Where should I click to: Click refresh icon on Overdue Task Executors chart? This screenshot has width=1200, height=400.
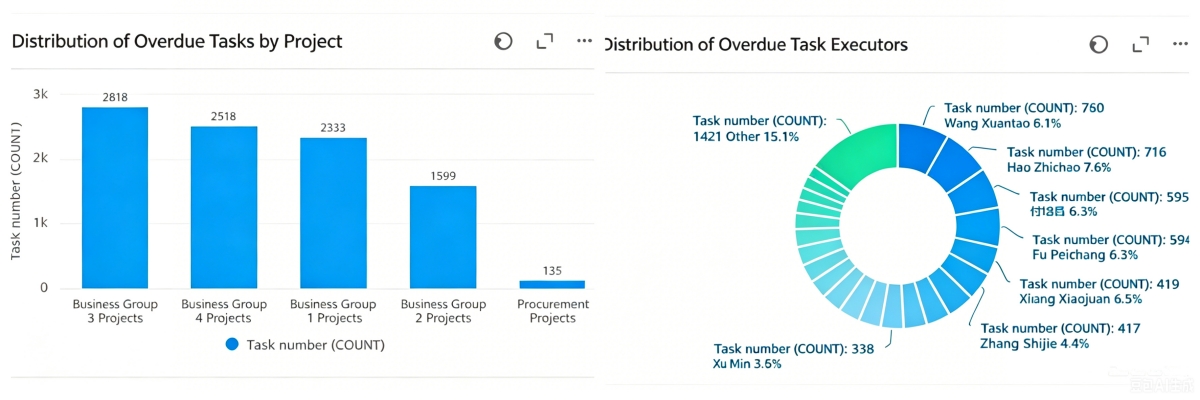tap(1098, 45)
